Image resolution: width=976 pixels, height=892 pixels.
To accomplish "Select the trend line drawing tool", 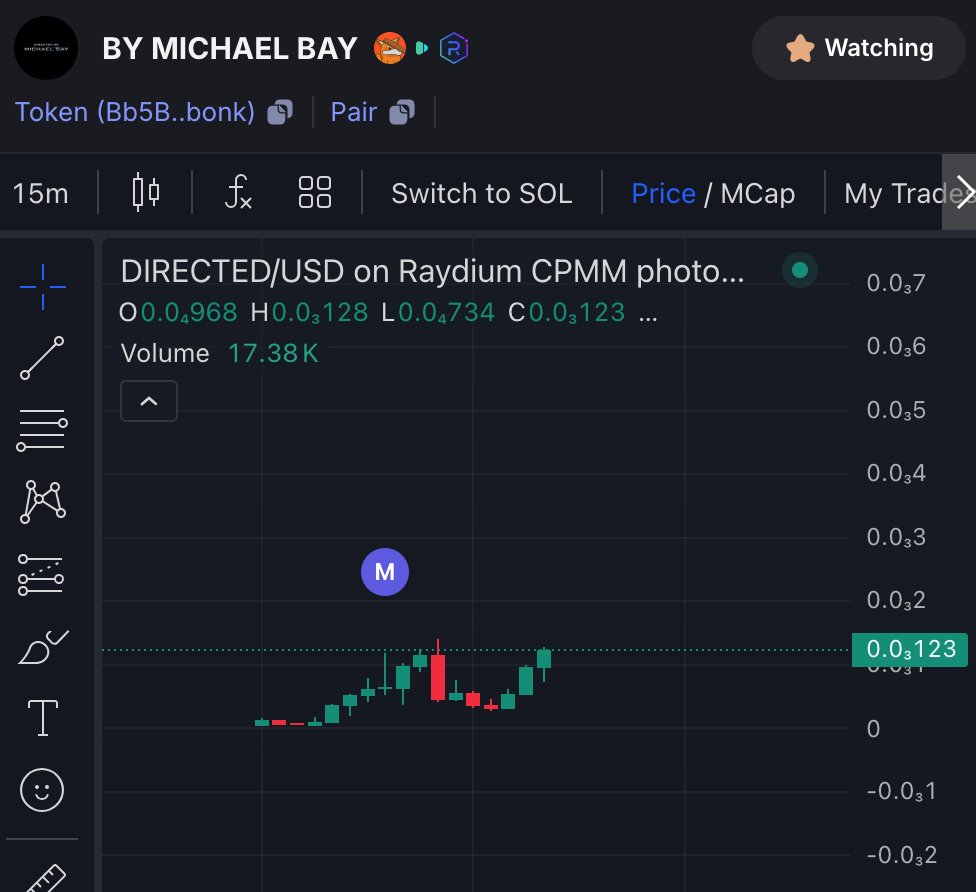I will pos(42,358).
